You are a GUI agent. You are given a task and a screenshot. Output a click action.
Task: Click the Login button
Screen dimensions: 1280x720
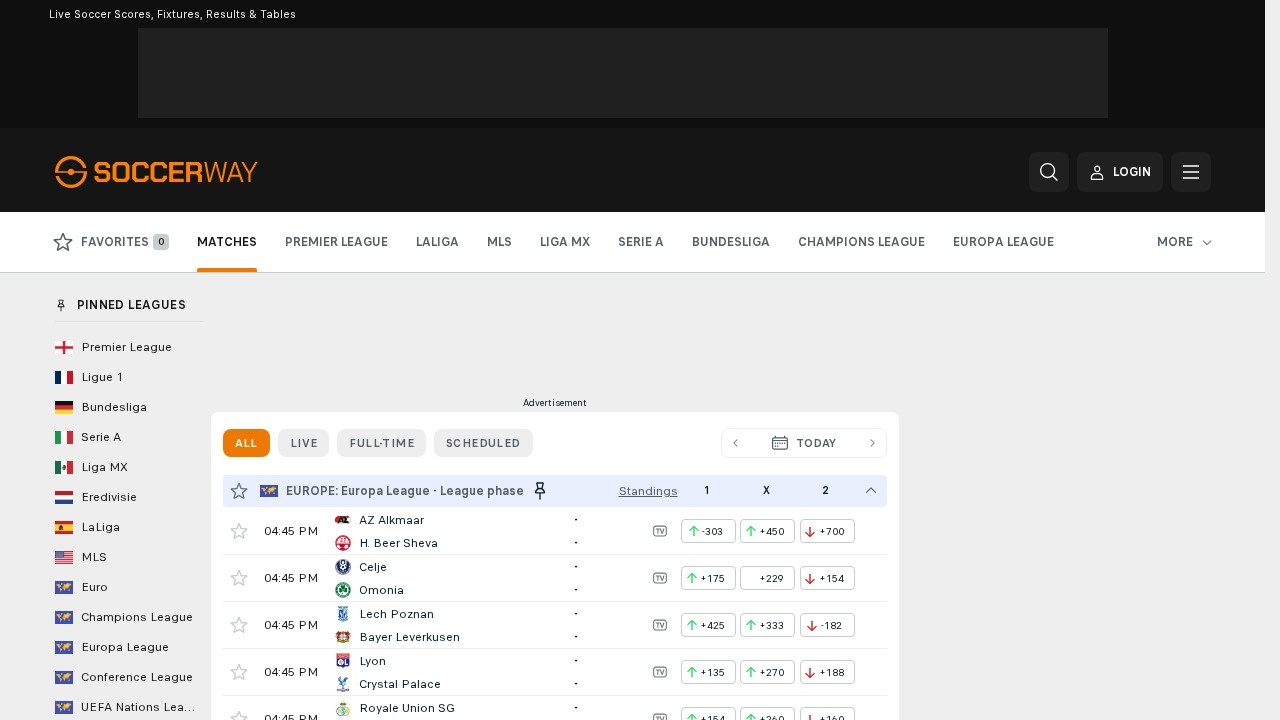click(x=1120, y=172)
